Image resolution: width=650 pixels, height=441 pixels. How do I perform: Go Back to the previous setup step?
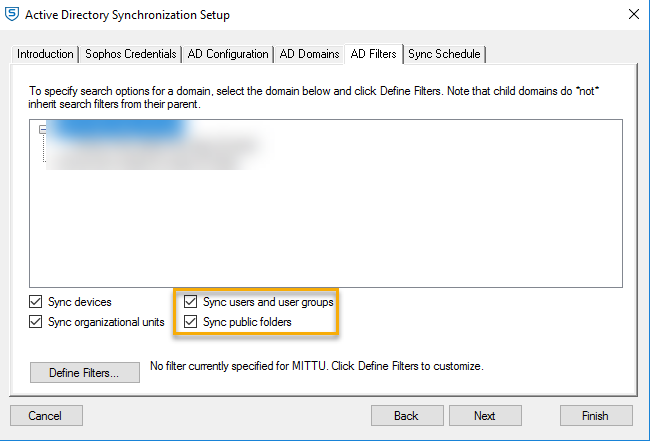point(406,415)
